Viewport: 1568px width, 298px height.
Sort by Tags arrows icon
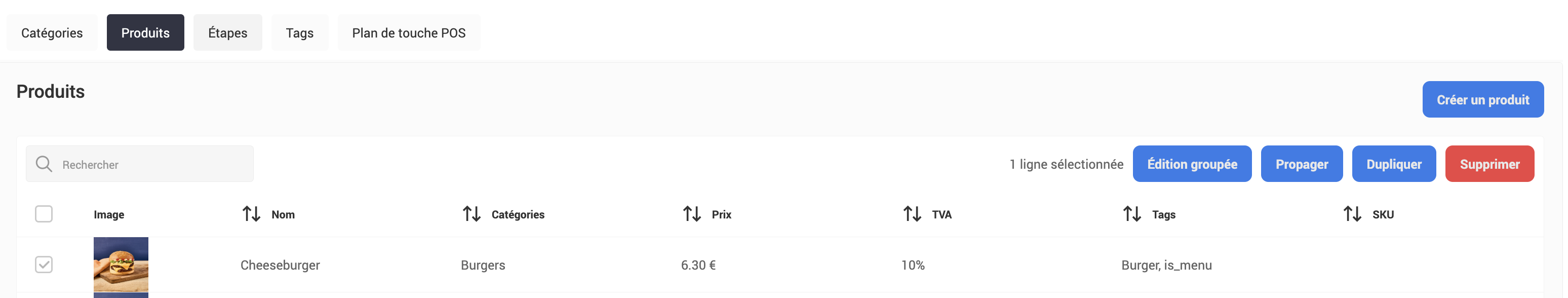pos(1131,214)
